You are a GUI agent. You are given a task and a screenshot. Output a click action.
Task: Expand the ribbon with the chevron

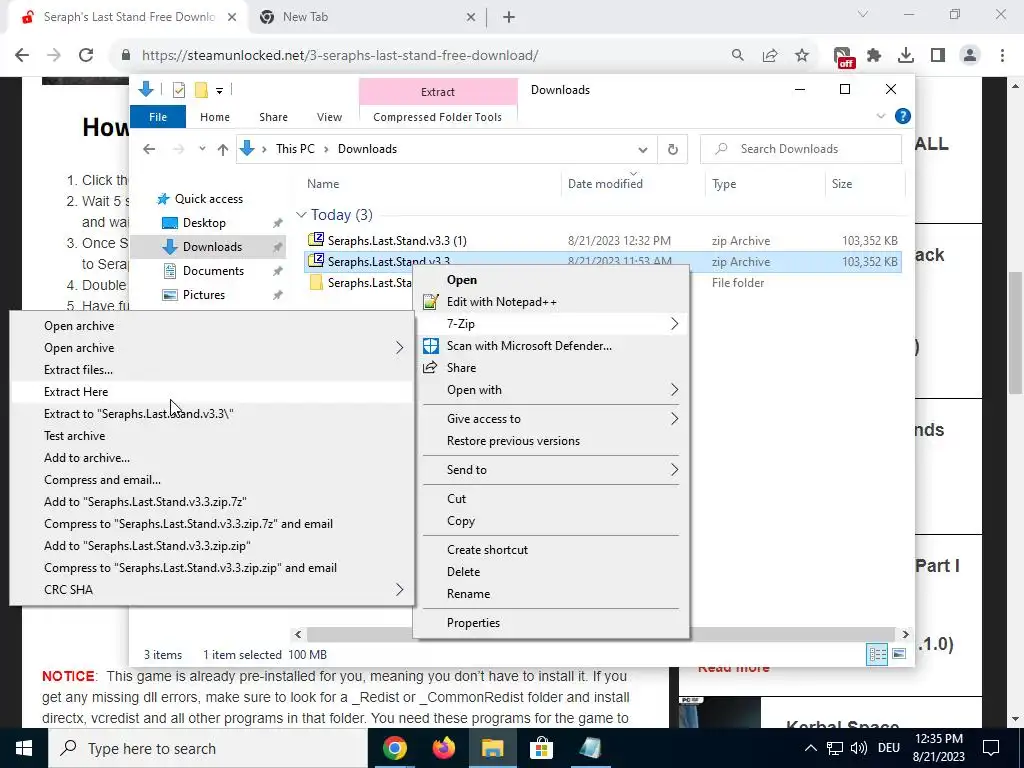(x=880, y=116)
